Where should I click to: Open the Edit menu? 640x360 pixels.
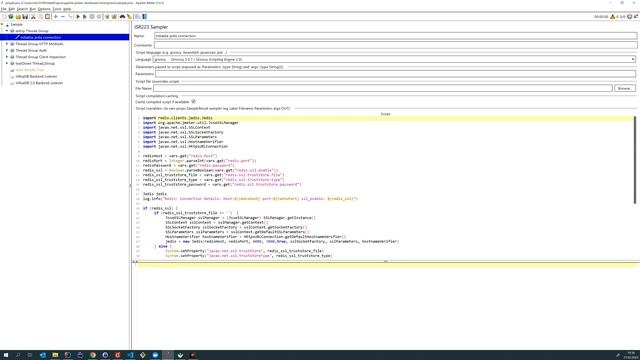(x=12, y=9)
